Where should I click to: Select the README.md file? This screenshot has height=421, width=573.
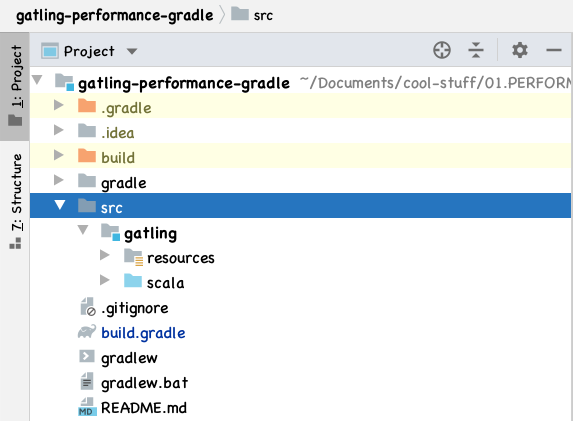[x=144, y=407]
